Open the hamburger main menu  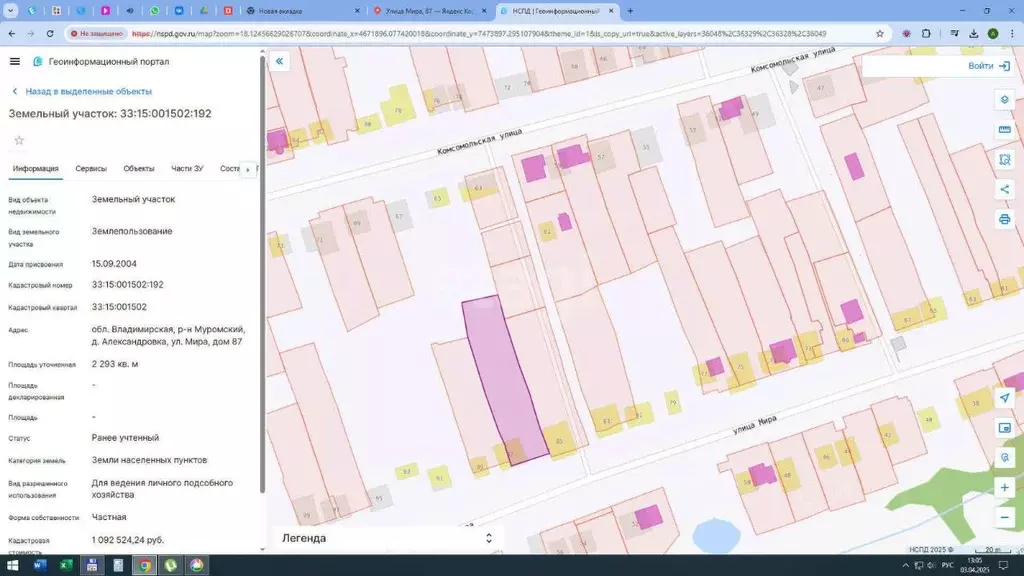pyautogui.click(x=15, y=61)
